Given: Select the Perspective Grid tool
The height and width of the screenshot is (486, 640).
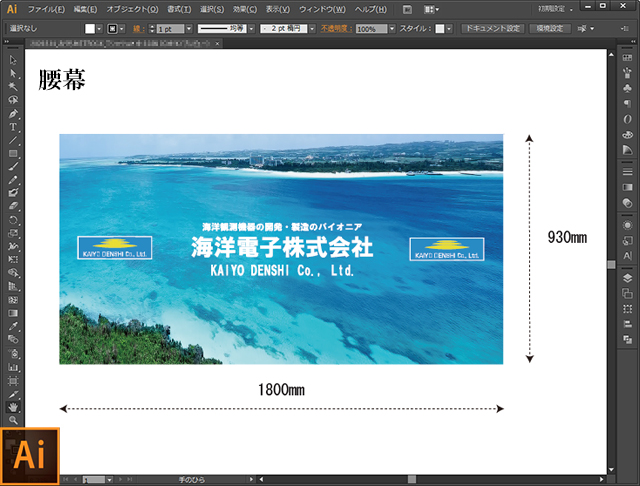Looking at the screenshot, I should (13, 286).
